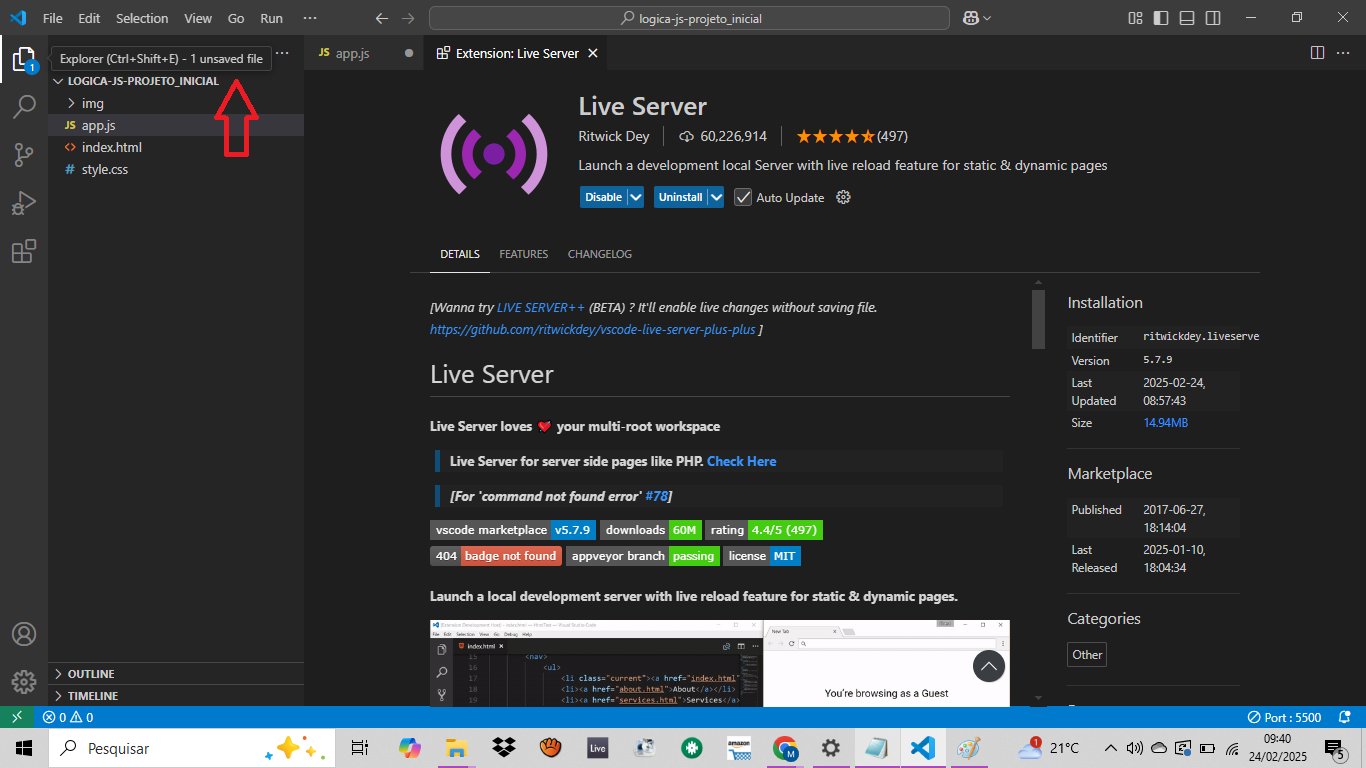This screenshot has width=1366, height=768.
Task: Open the Go menu
Action: [x=236, y=18]
